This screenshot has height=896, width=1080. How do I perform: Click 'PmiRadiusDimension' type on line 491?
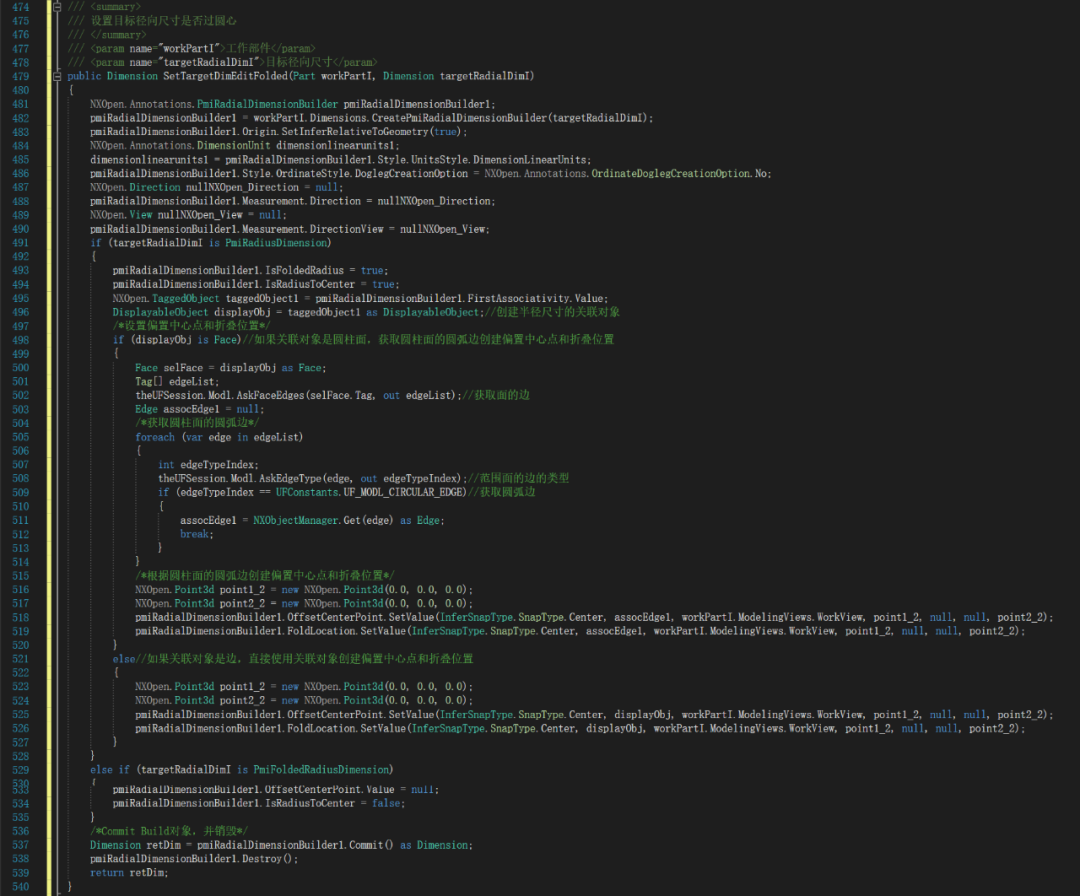276,242
